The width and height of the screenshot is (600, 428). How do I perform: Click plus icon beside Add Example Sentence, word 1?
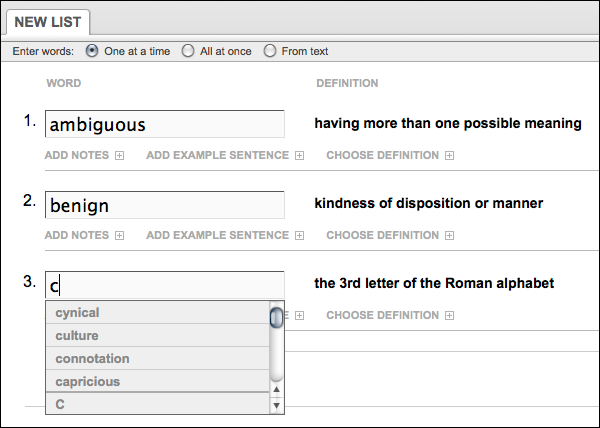pyautogui.click(x=298, y=155)
